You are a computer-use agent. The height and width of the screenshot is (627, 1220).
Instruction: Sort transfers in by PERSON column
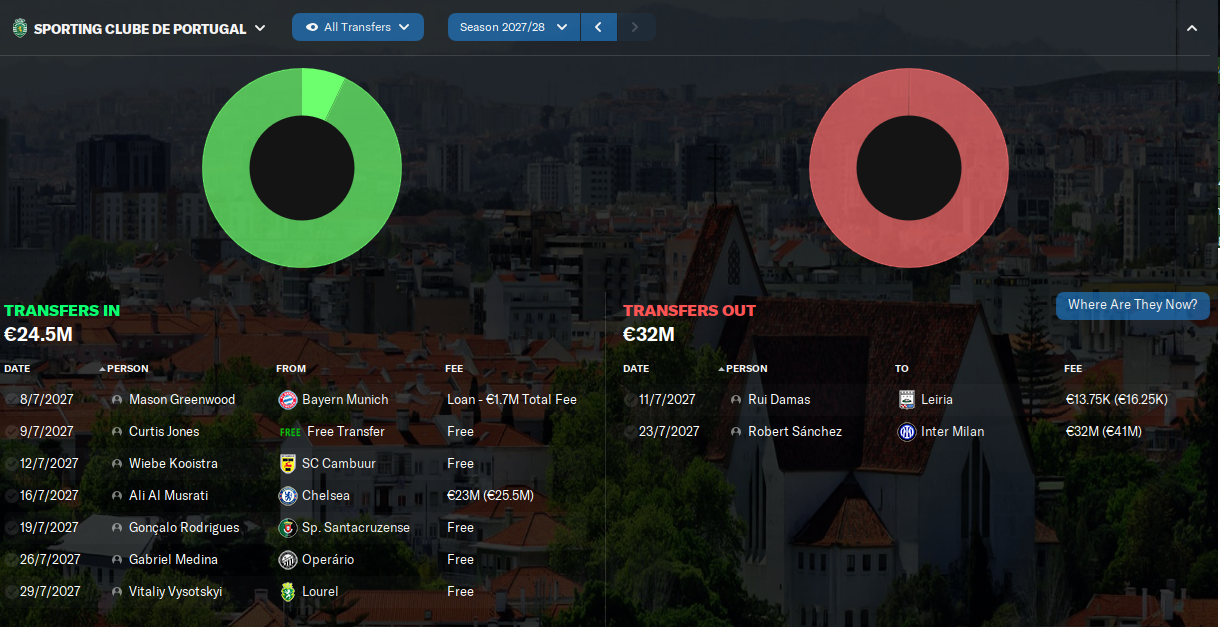[127, 369]
